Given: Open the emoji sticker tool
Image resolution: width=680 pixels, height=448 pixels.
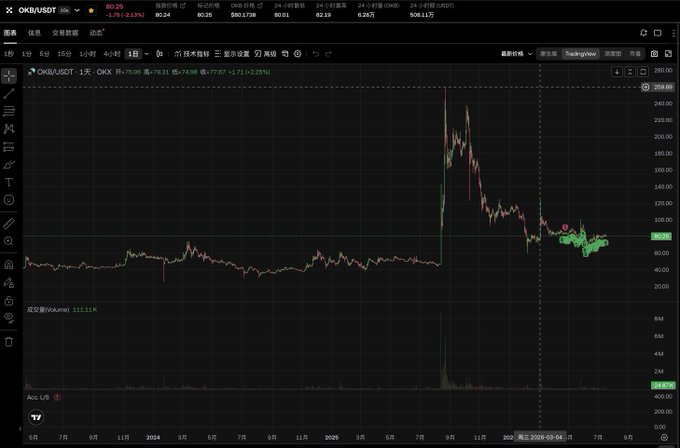Looking at the screenshot, I should [x=9, y=200].
